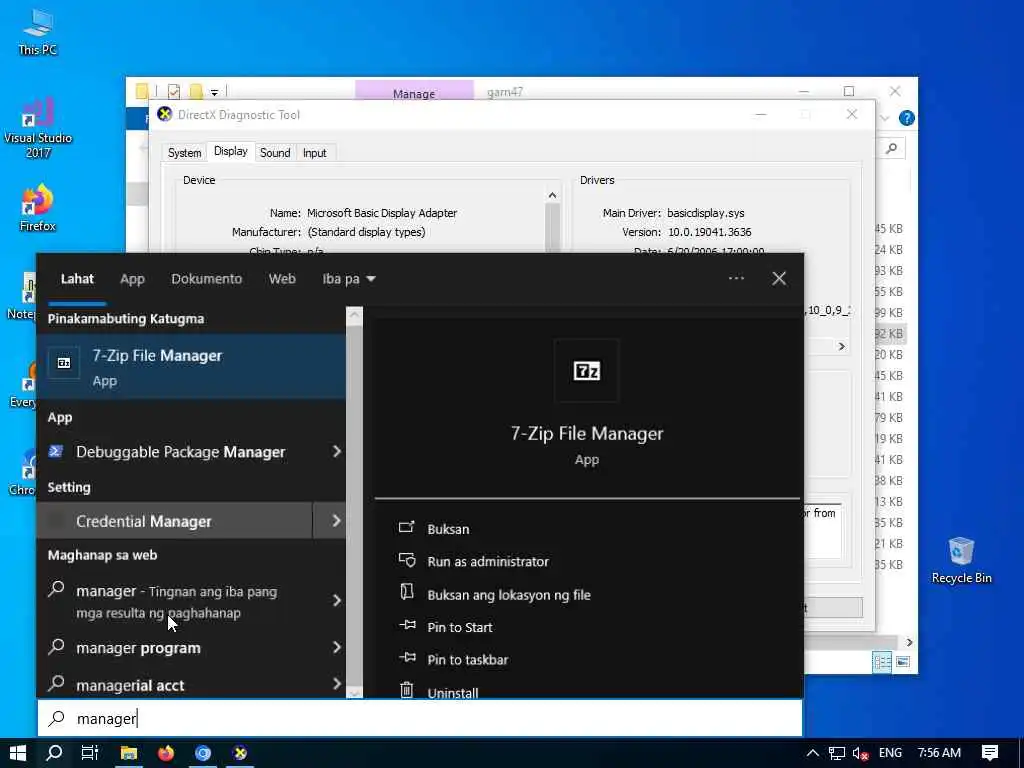Image resolution: width=1024 pixels, height=768 pixels.
Task: Click Run as administrator shield icon
Action: (x=406, y=560)
